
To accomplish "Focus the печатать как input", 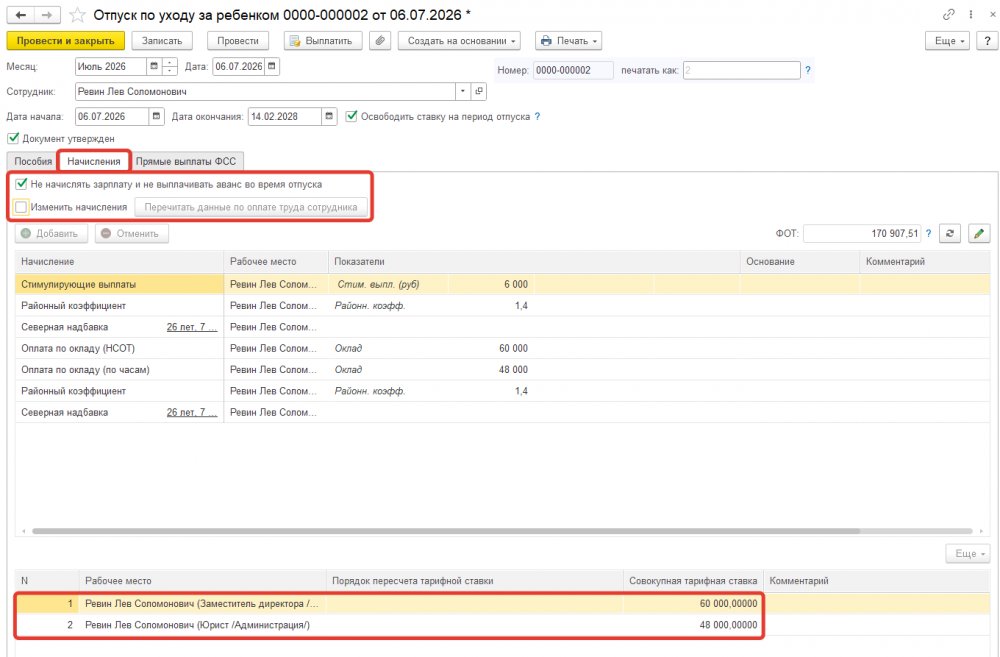I will 741,70.
